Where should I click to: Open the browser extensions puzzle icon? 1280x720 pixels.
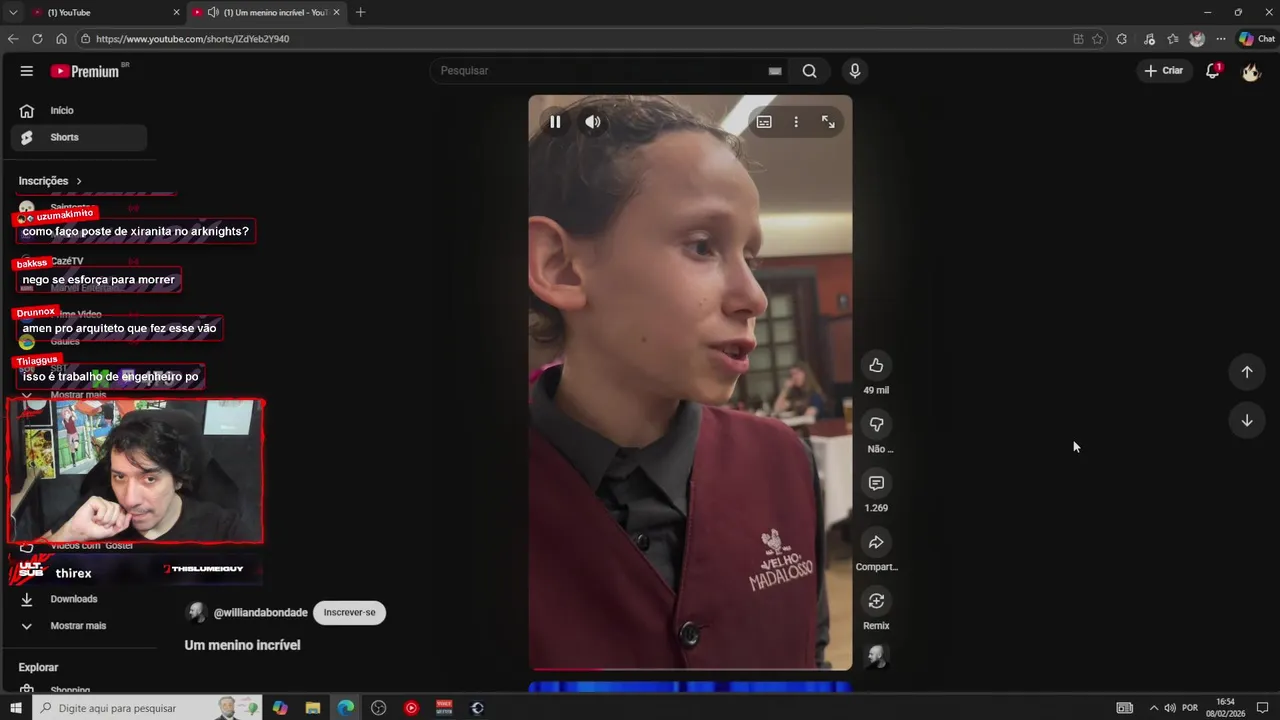pos(1122,39)
